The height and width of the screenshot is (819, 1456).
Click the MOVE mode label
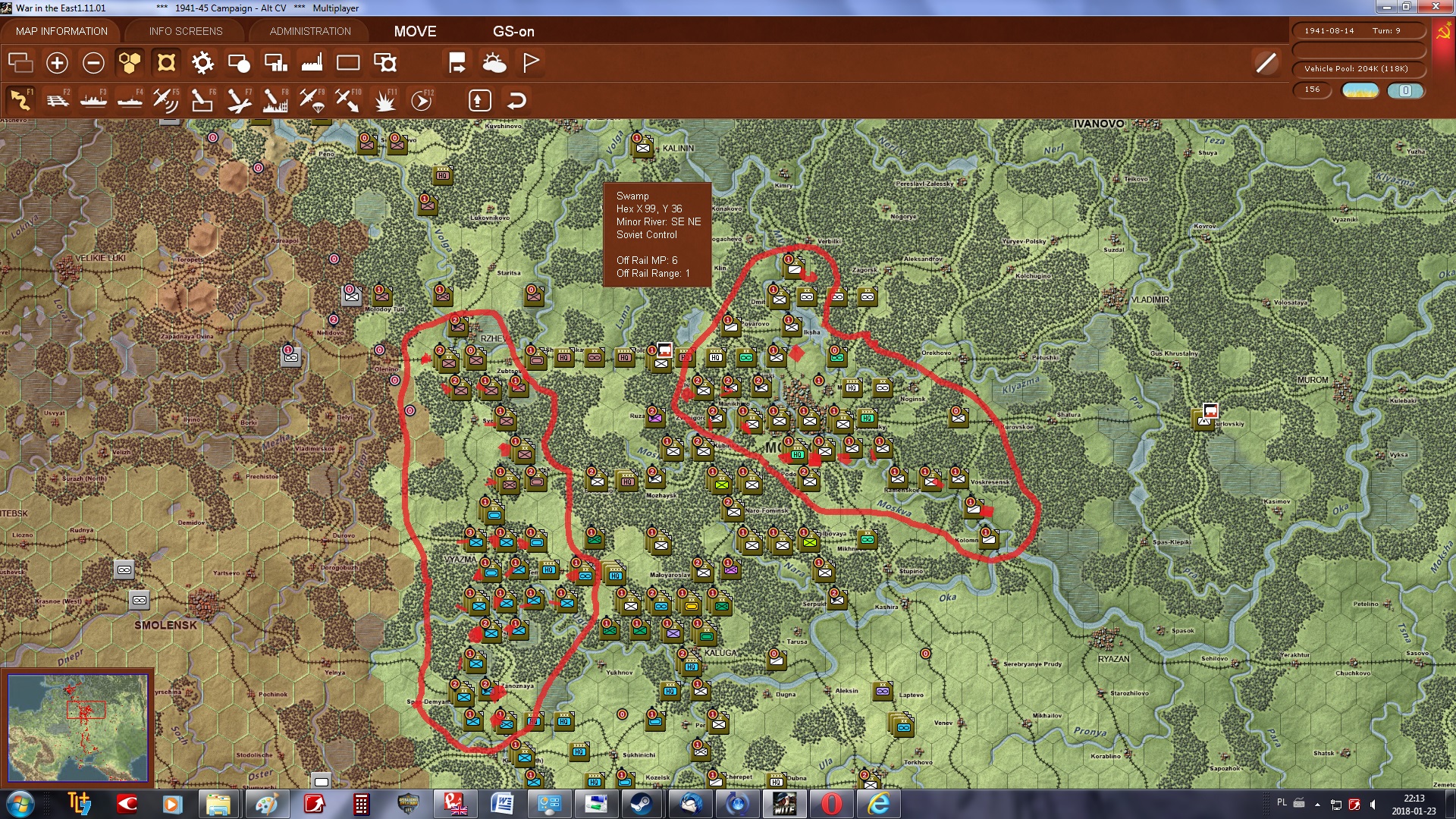415,31
